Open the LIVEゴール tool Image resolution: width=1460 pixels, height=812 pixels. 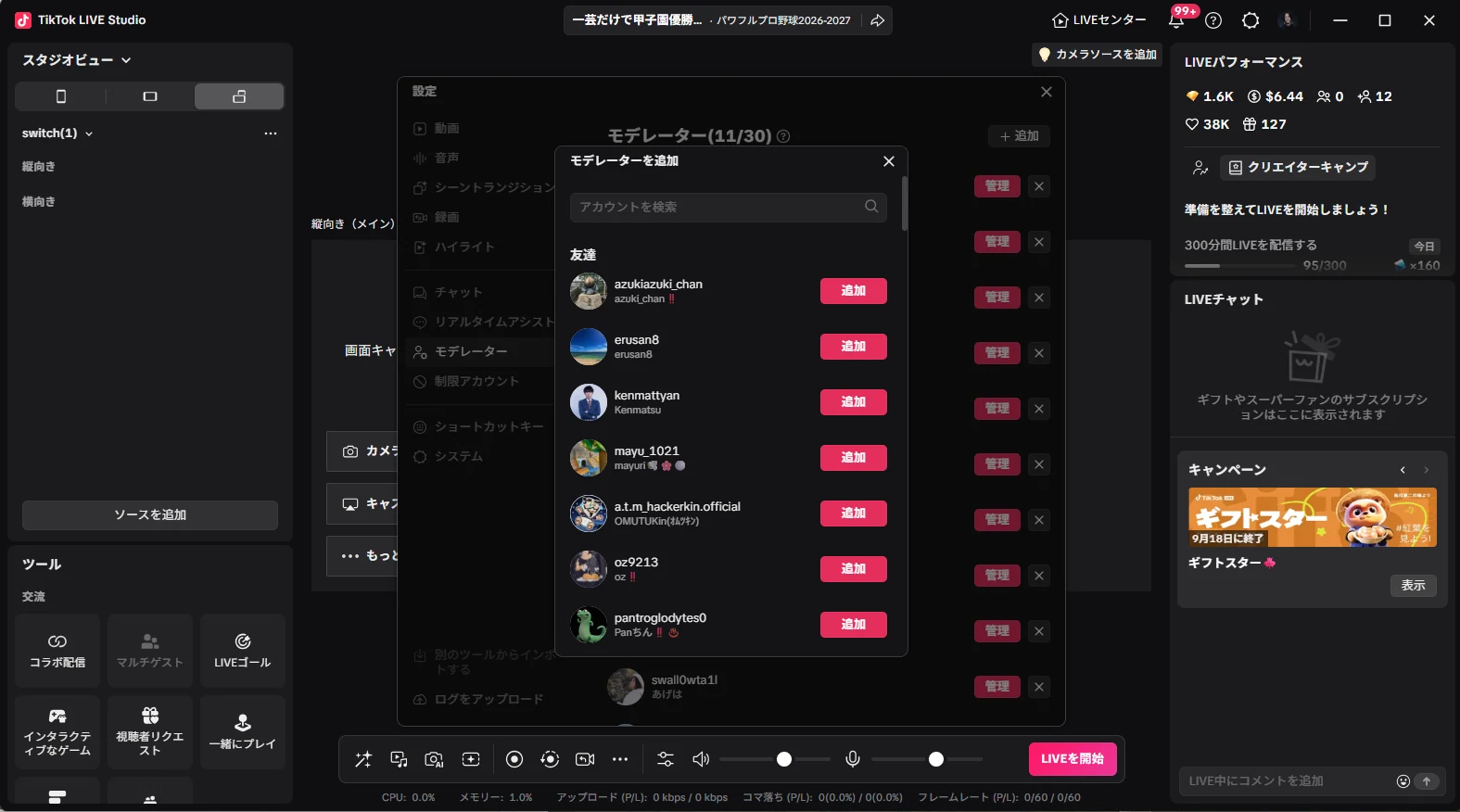[243, 651]
